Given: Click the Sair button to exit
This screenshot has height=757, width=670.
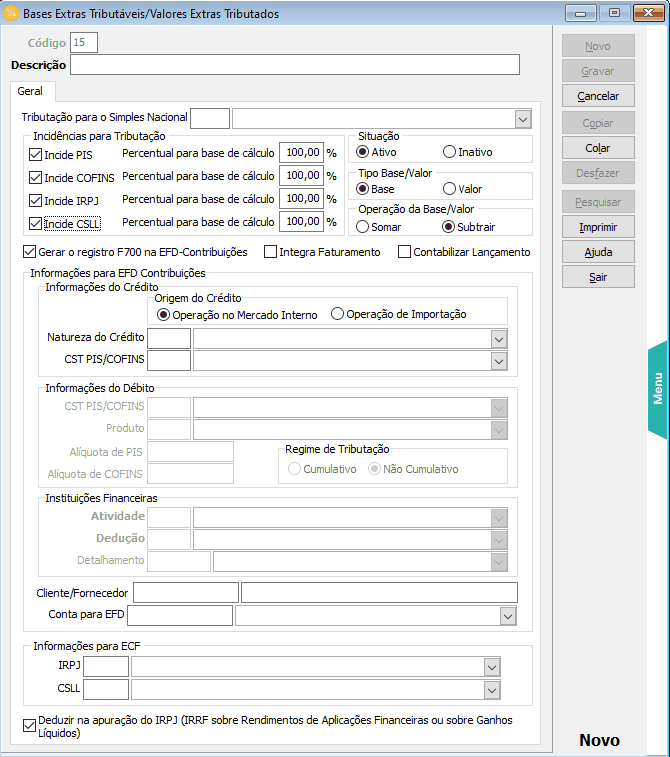Looking at the screenshot, I should (598, 277).
